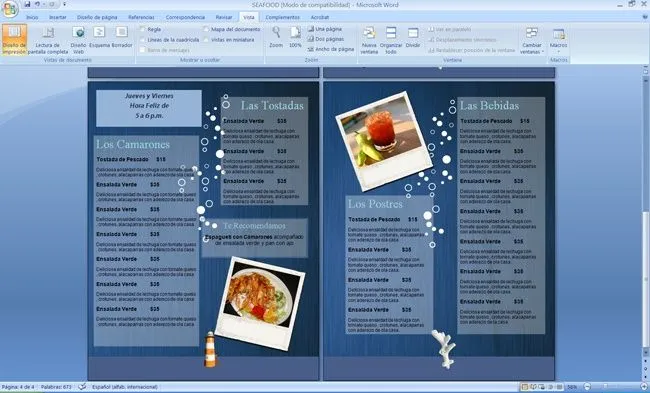Click Palabras: 673 word count

[x=56, y=387]
